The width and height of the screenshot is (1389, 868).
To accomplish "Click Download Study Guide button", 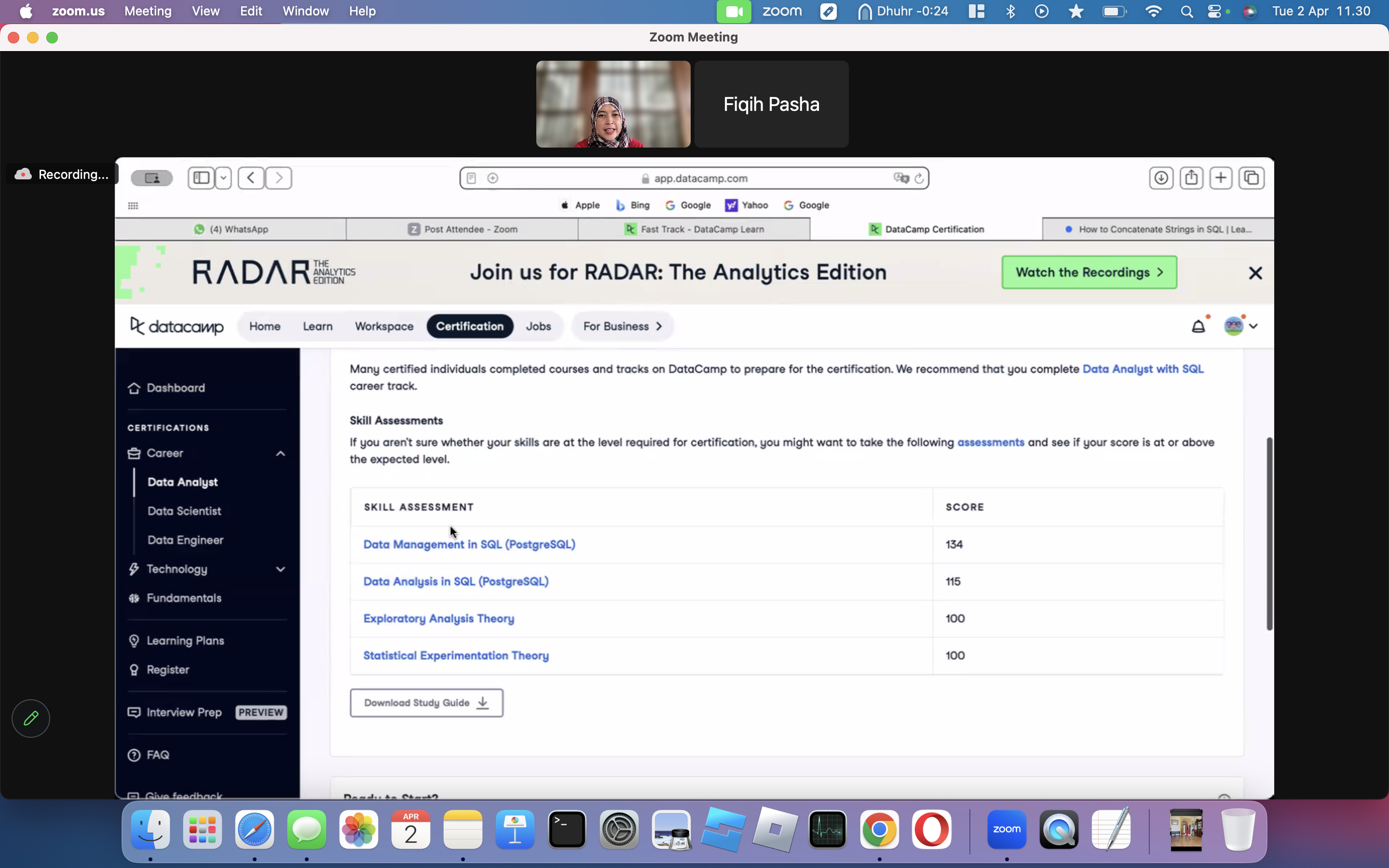I will tap(426, 703).
